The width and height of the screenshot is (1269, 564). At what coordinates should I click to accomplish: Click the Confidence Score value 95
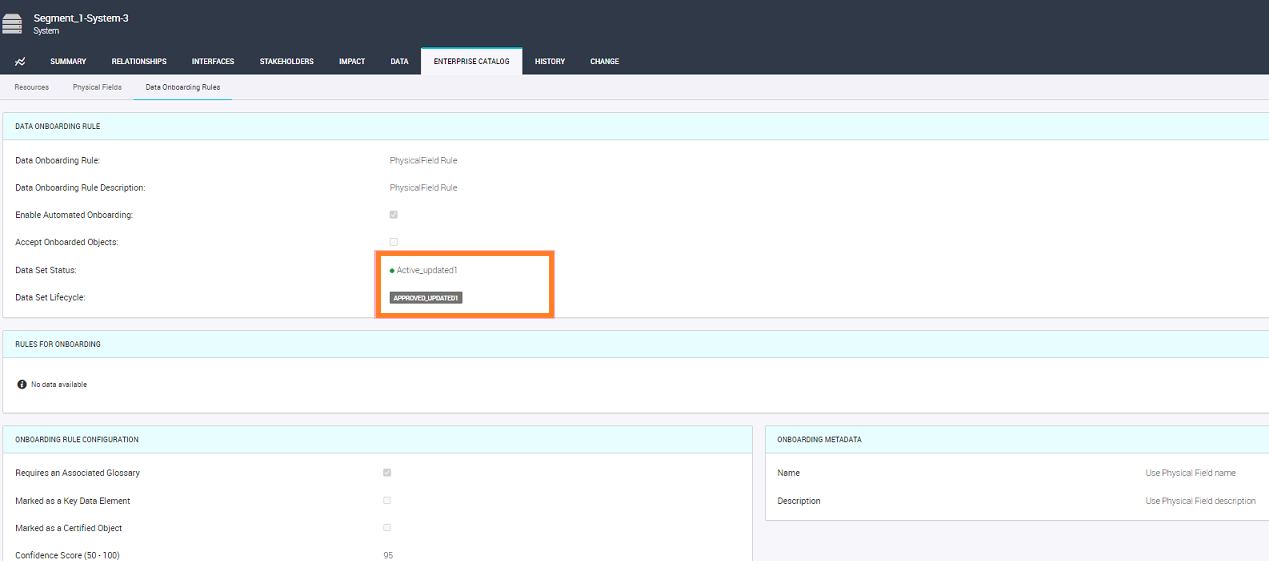tap(388, 555)
